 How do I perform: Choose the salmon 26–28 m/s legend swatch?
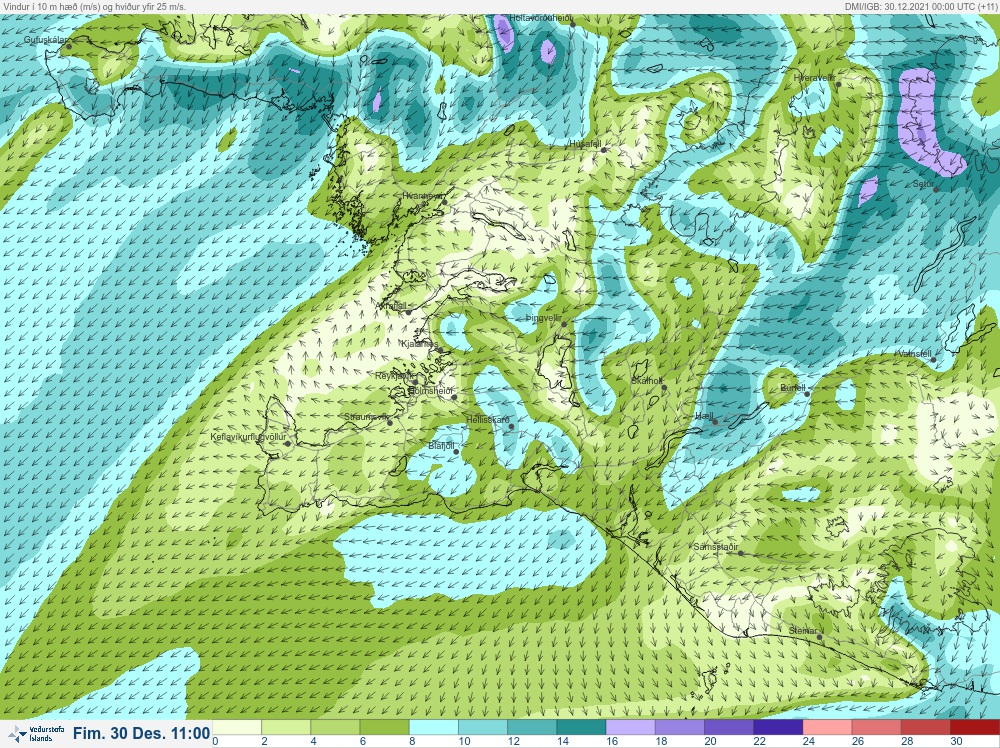pyautogui.click(x=876, y=728)
